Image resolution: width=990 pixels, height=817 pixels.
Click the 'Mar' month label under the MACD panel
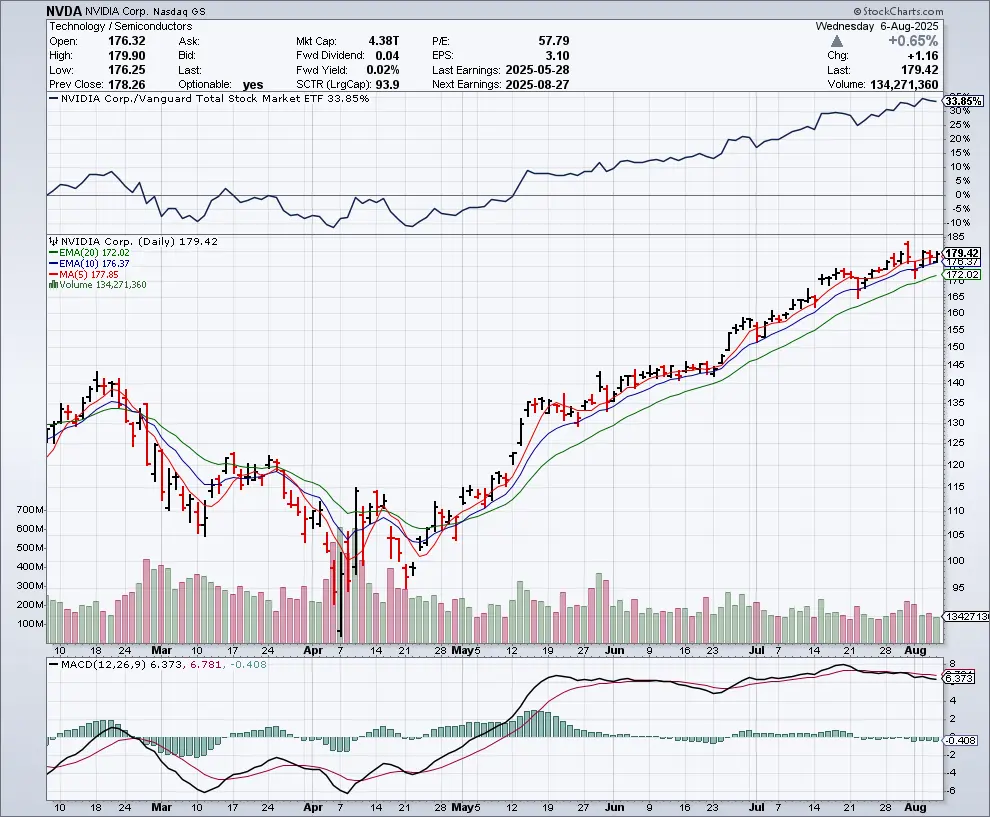162,807
